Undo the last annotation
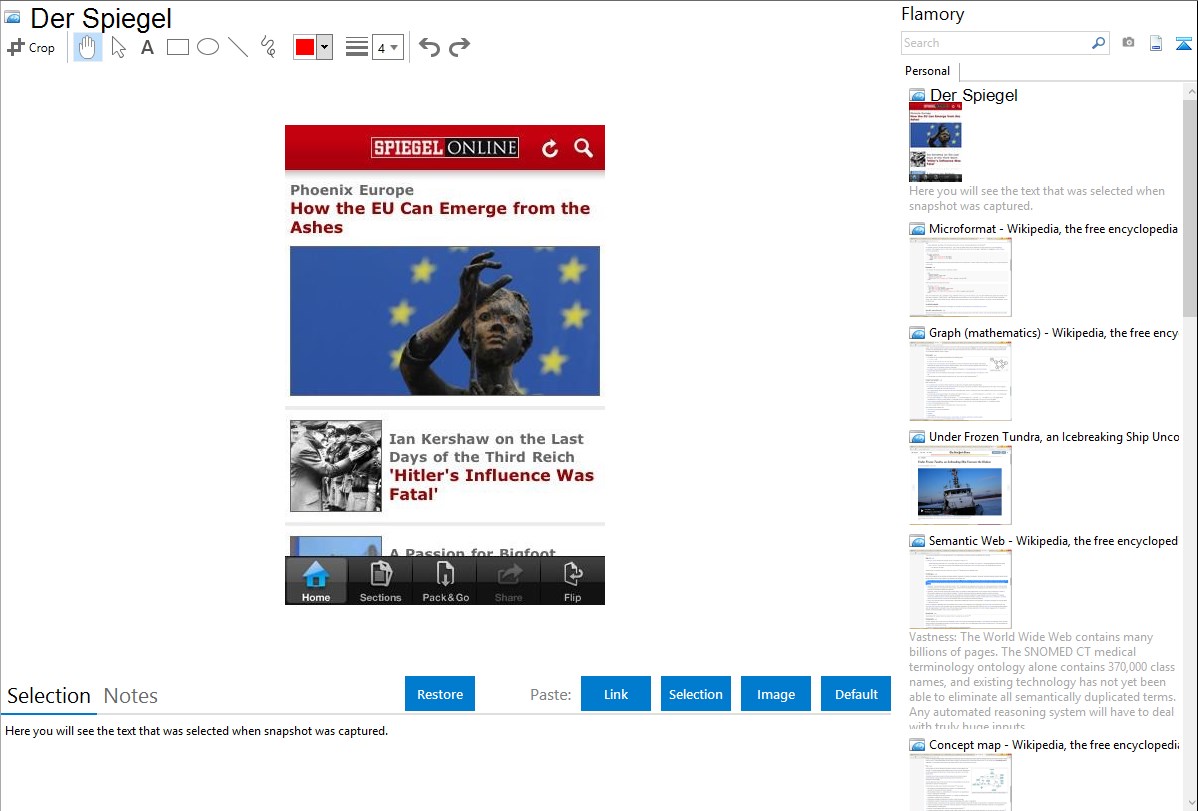The image size is (1198, 811). [x=429, y=47]
